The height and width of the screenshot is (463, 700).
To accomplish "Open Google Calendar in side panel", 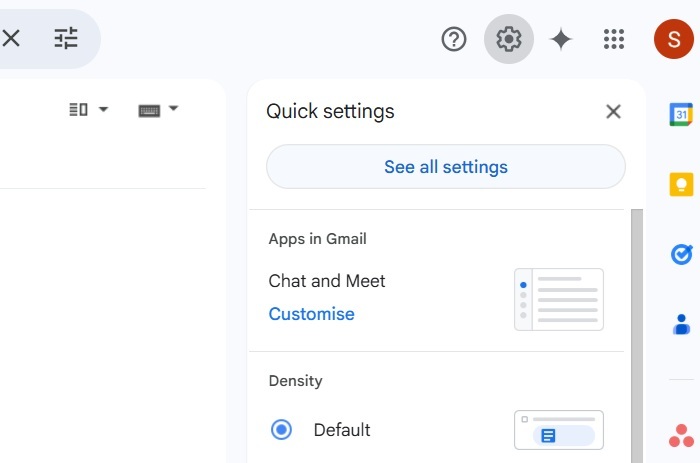I will 681,114.
